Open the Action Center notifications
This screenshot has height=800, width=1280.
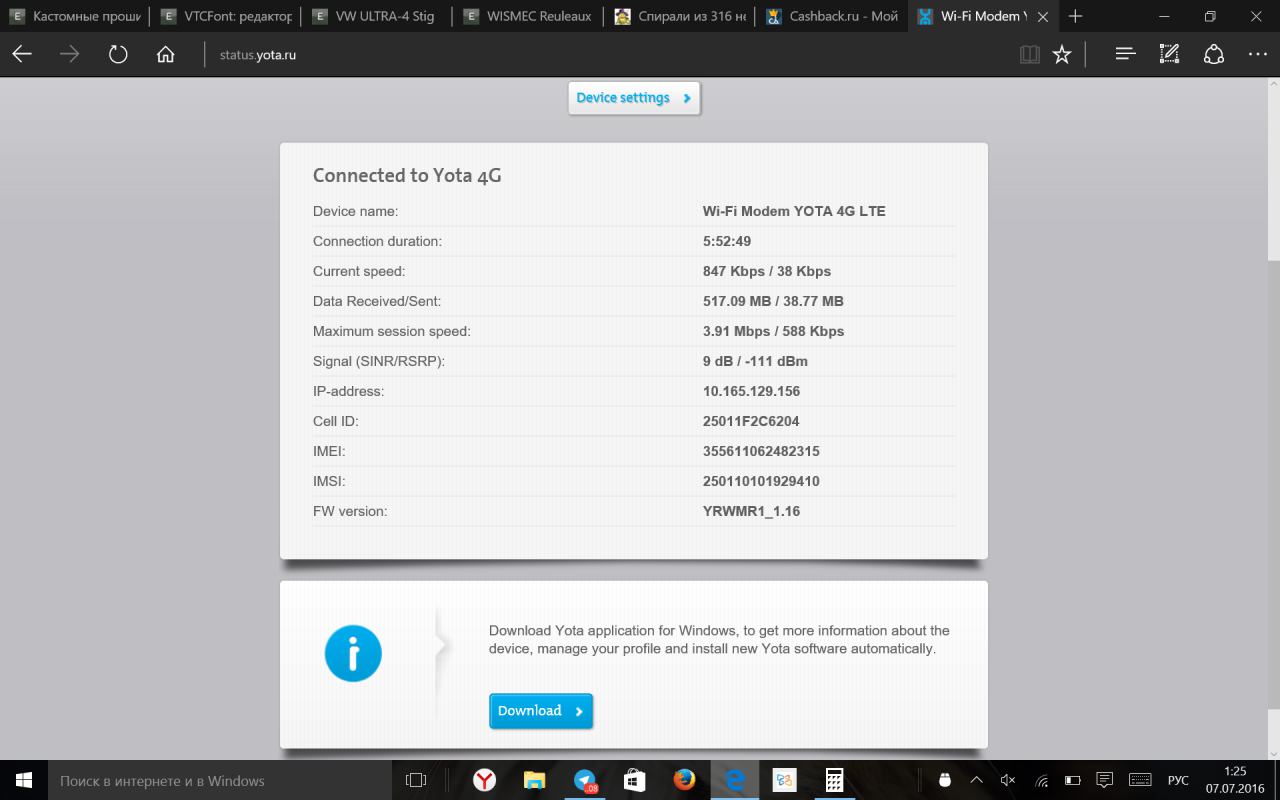pos(1104,780)
